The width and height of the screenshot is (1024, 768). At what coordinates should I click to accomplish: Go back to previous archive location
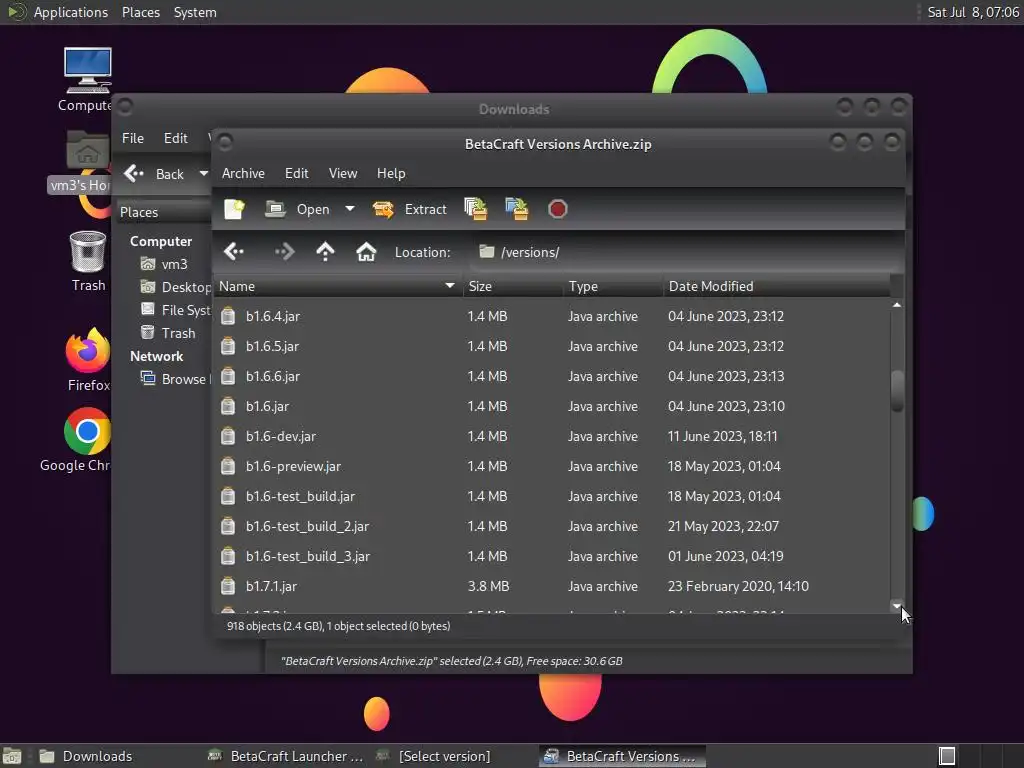(234, 251)
